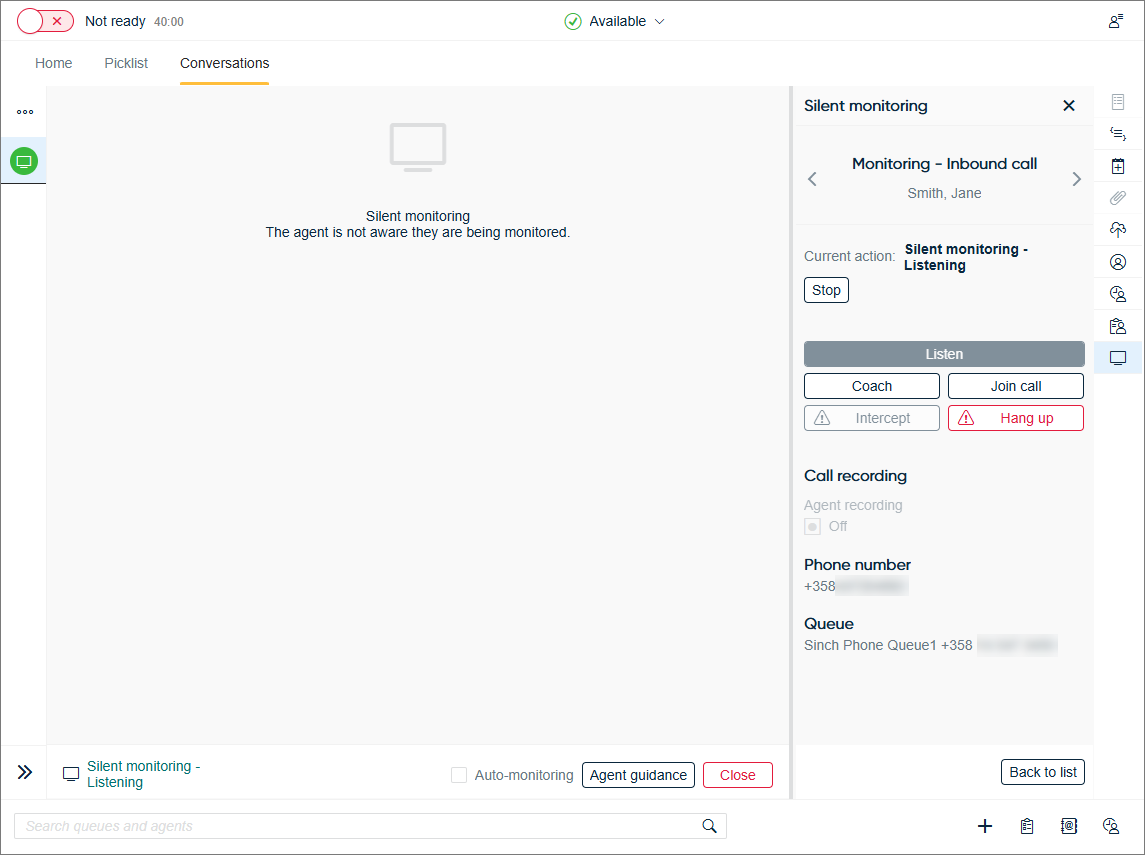The height and width of the screenshot is (855, 1145).
Task: Click the Join call button
Action: click(x=1015, y=386)
